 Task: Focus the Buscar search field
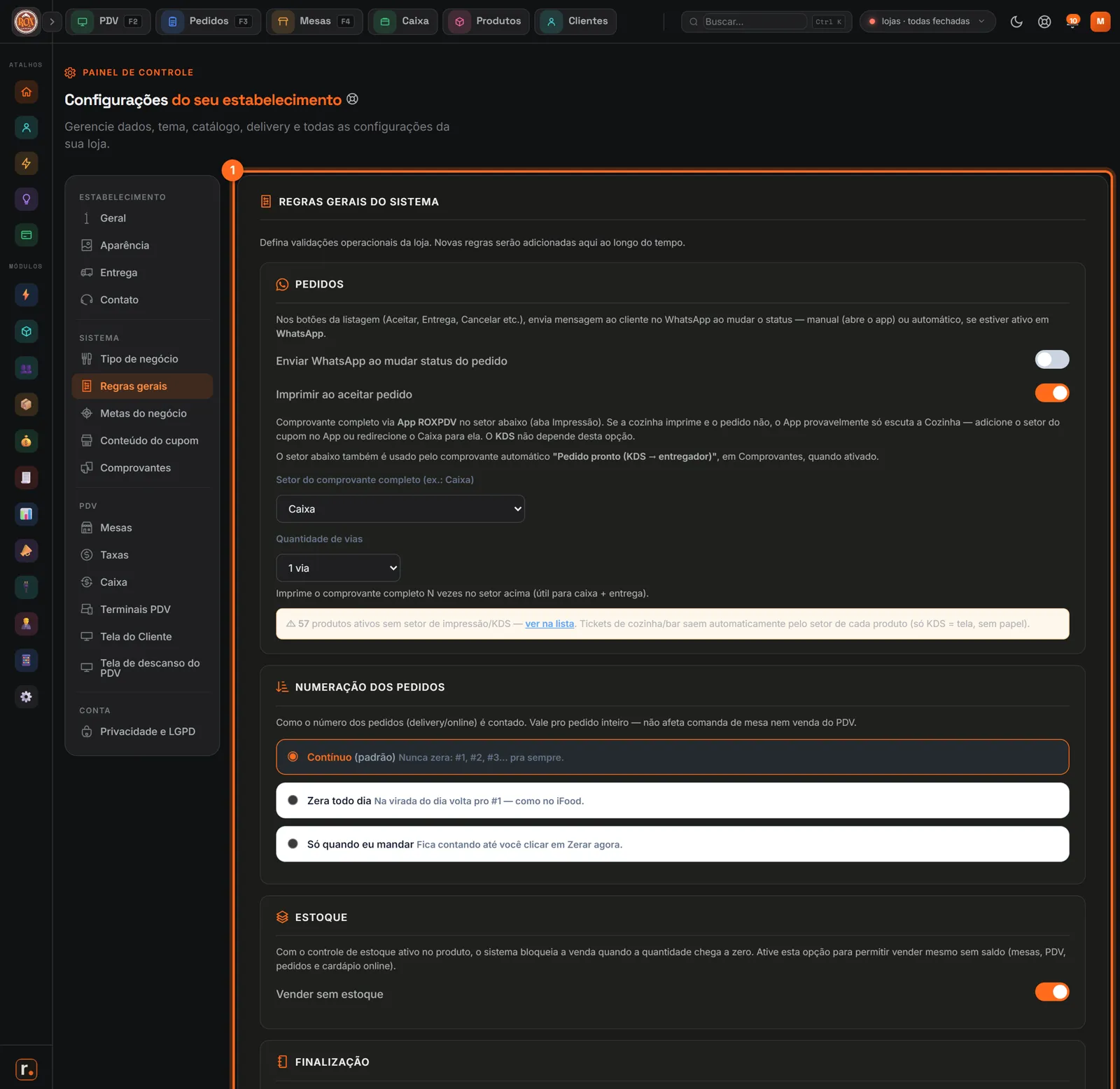click(x=755, y=22)
